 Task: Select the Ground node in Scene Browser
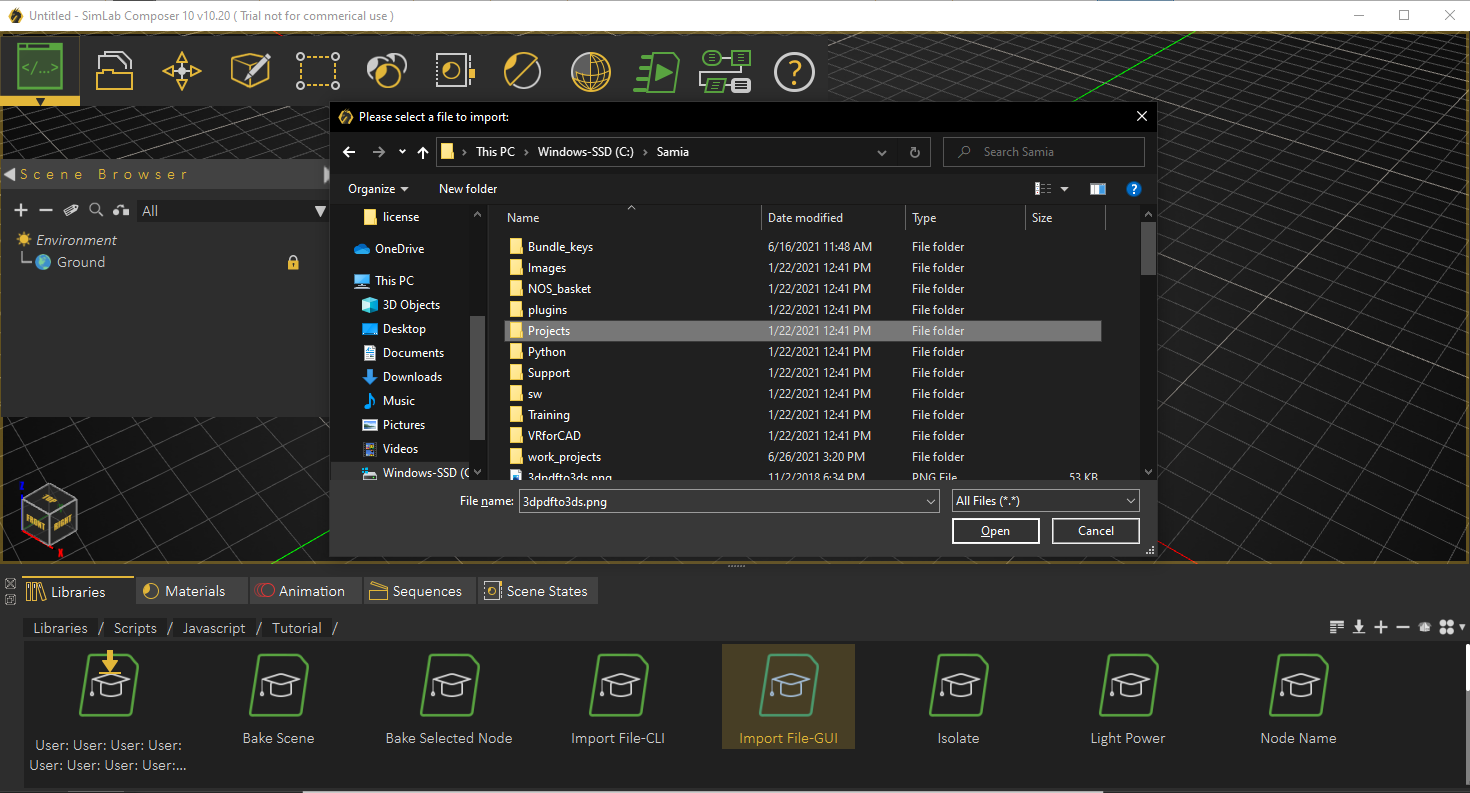(x=81, y=262)
